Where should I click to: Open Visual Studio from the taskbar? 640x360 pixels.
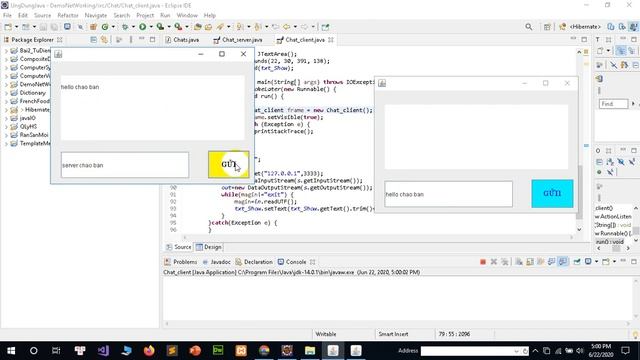103,351
